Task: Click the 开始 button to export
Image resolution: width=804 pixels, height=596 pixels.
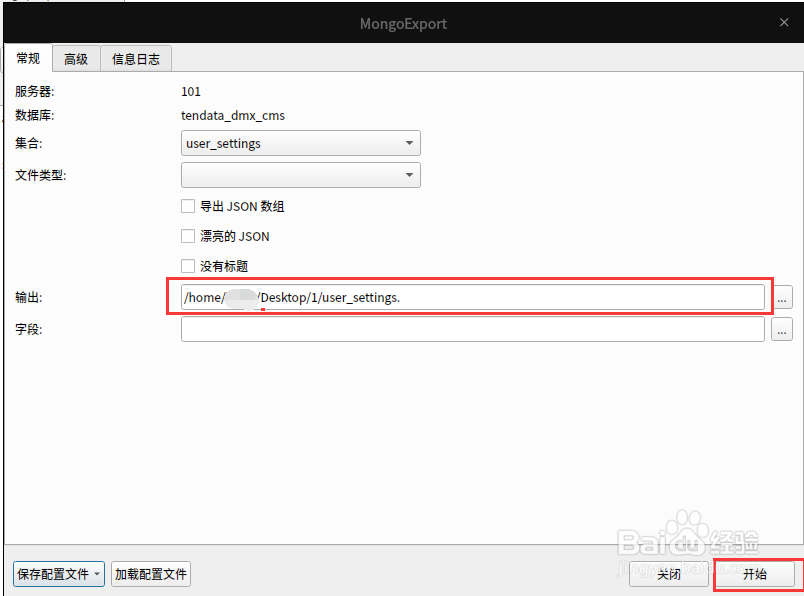Action: click(755, 574)
